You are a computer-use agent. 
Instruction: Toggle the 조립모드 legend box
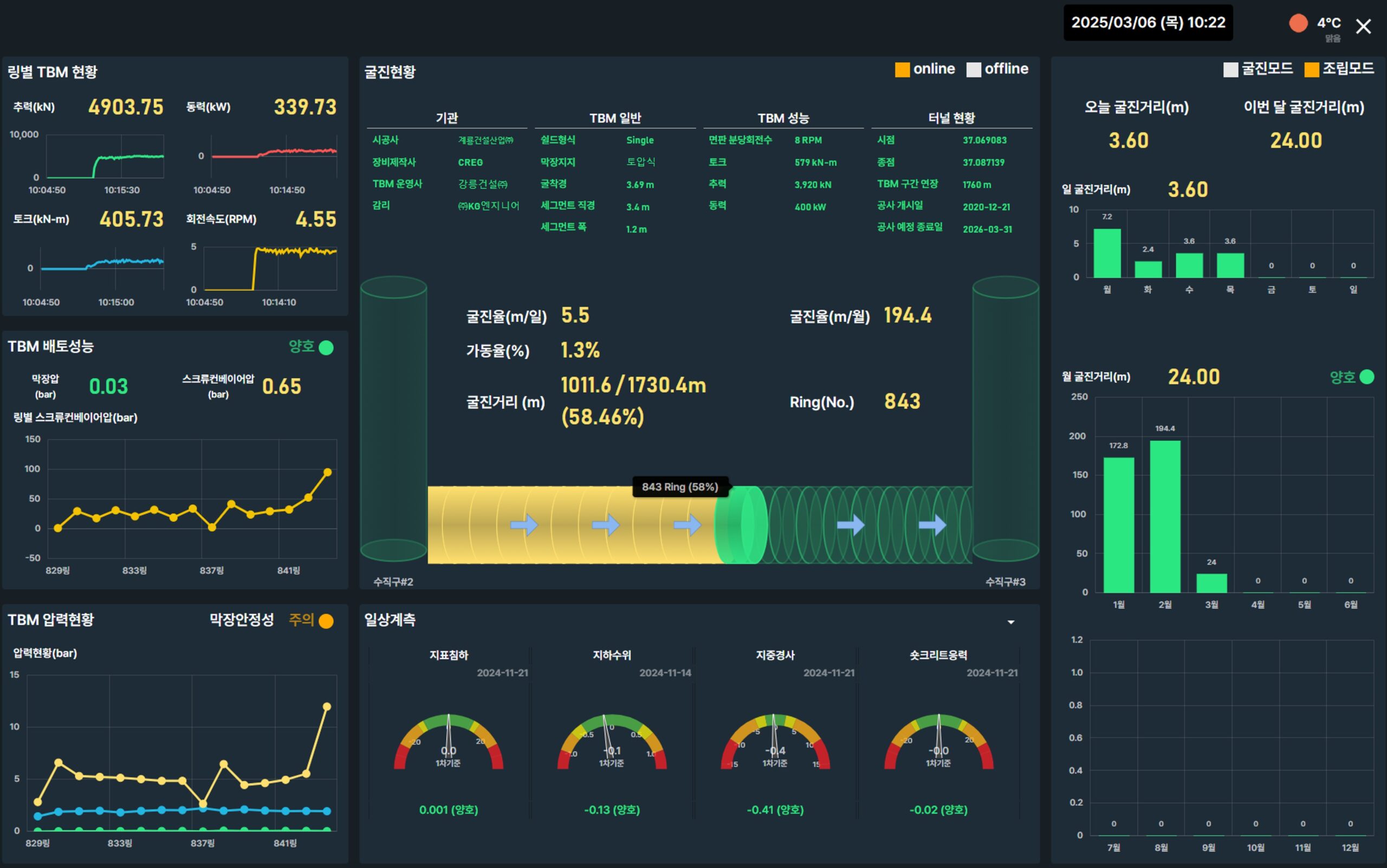[1311, 69]
